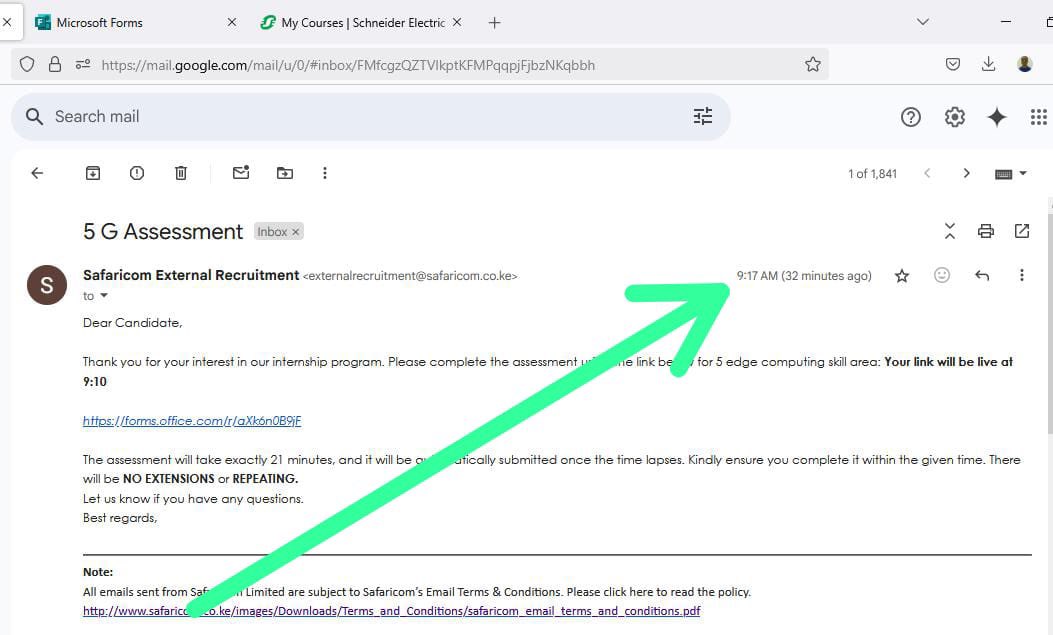Open the email in a new window
The height and width of the screenshot is (635, 1053).
1021,231
